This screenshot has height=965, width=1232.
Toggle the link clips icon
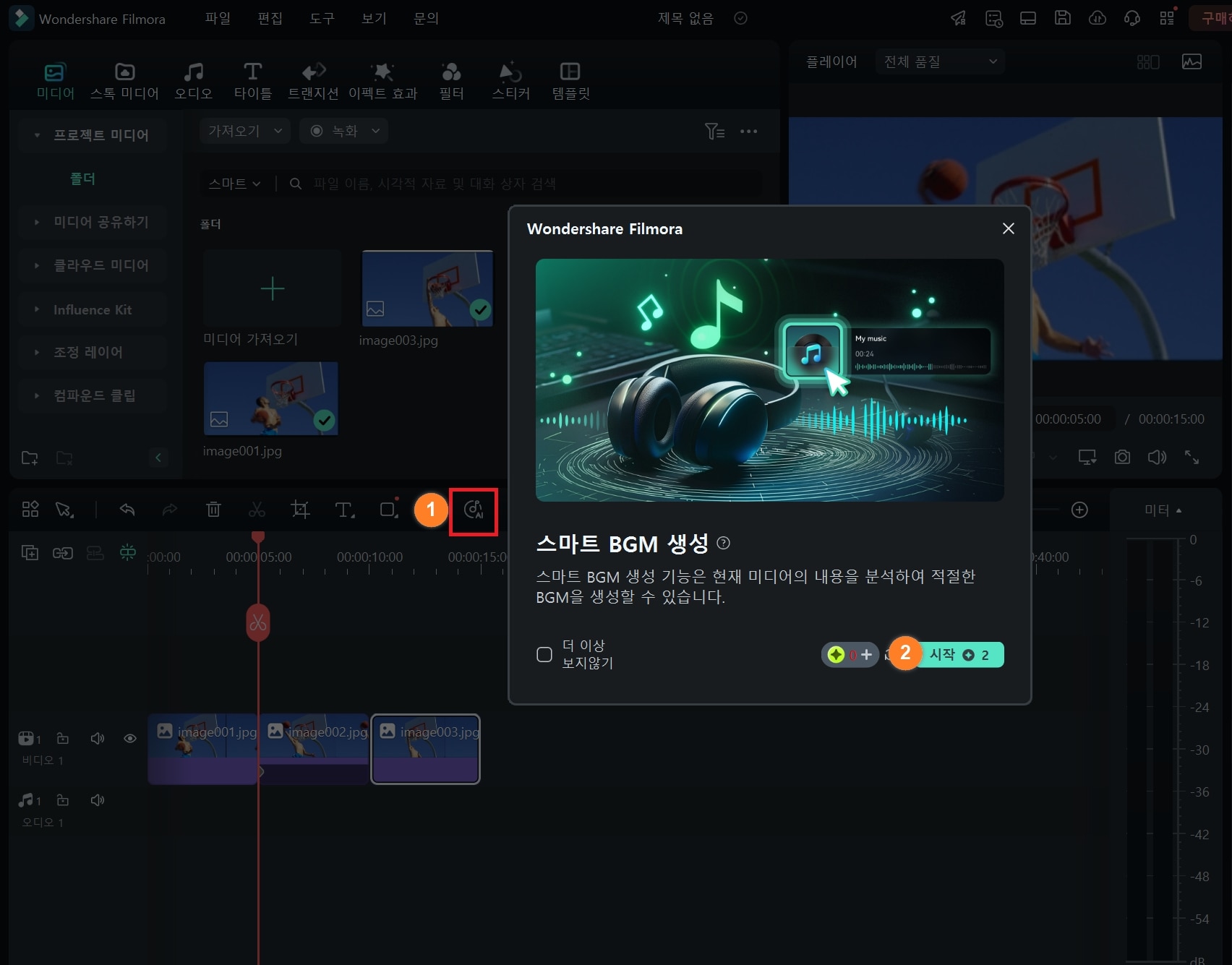coord(63,553)
